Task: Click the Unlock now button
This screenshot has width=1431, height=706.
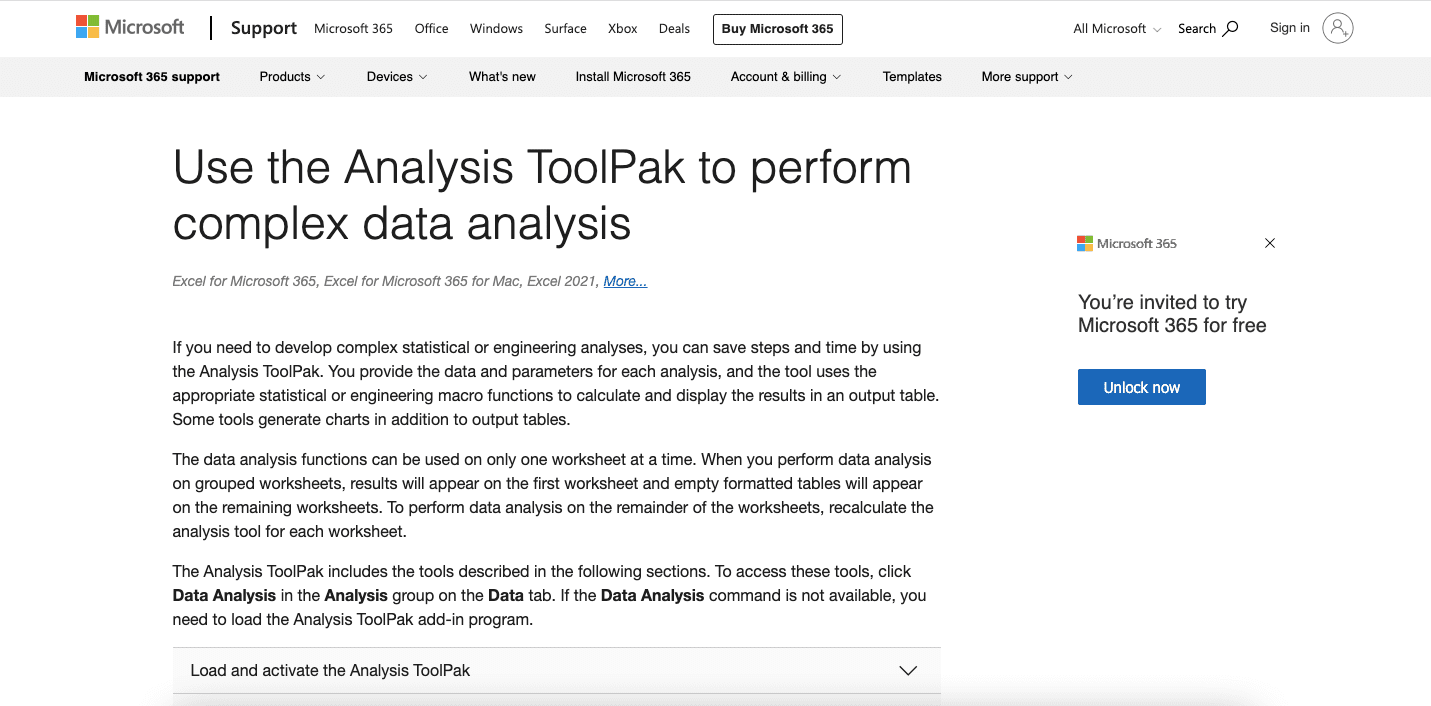Action: coord(1142,387)
